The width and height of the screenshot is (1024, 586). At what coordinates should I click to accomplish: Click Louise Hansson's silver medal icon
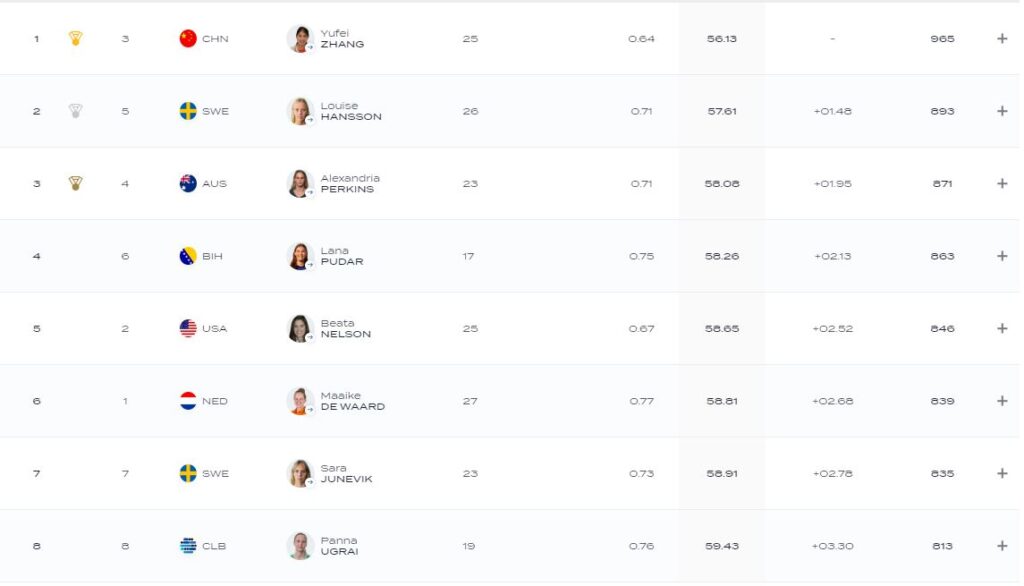pyautogui.click(x=75, y=111)
